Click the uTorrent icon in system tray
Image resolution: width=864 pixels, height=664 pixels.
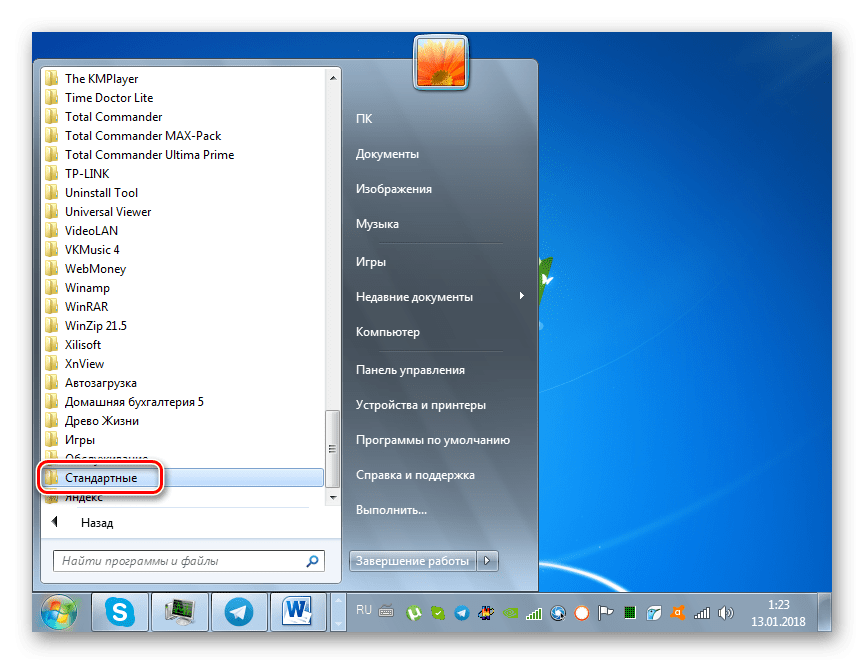(x=414, y=612)
